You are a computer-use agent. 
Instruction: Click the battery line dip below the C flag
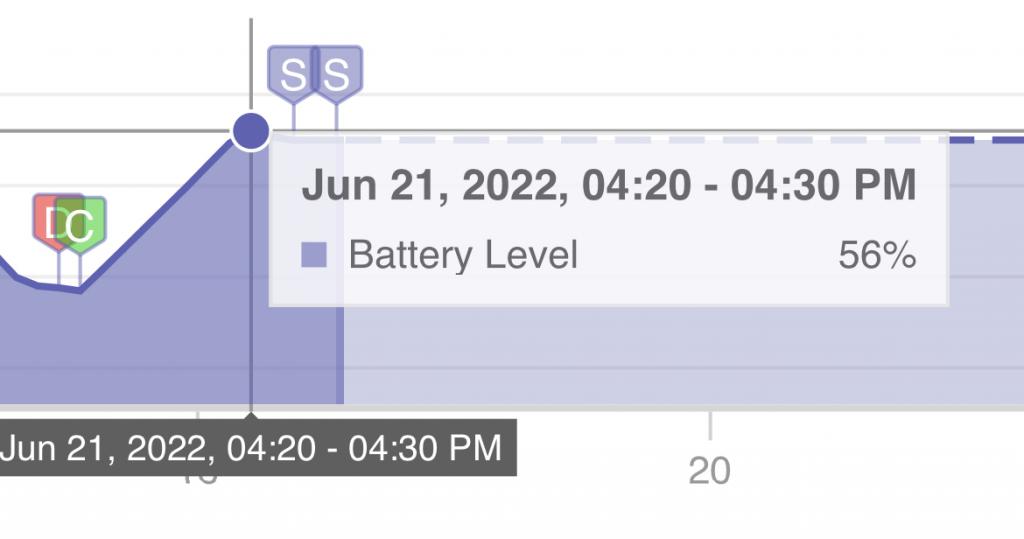pyautogui.click(x=80, y=289)
